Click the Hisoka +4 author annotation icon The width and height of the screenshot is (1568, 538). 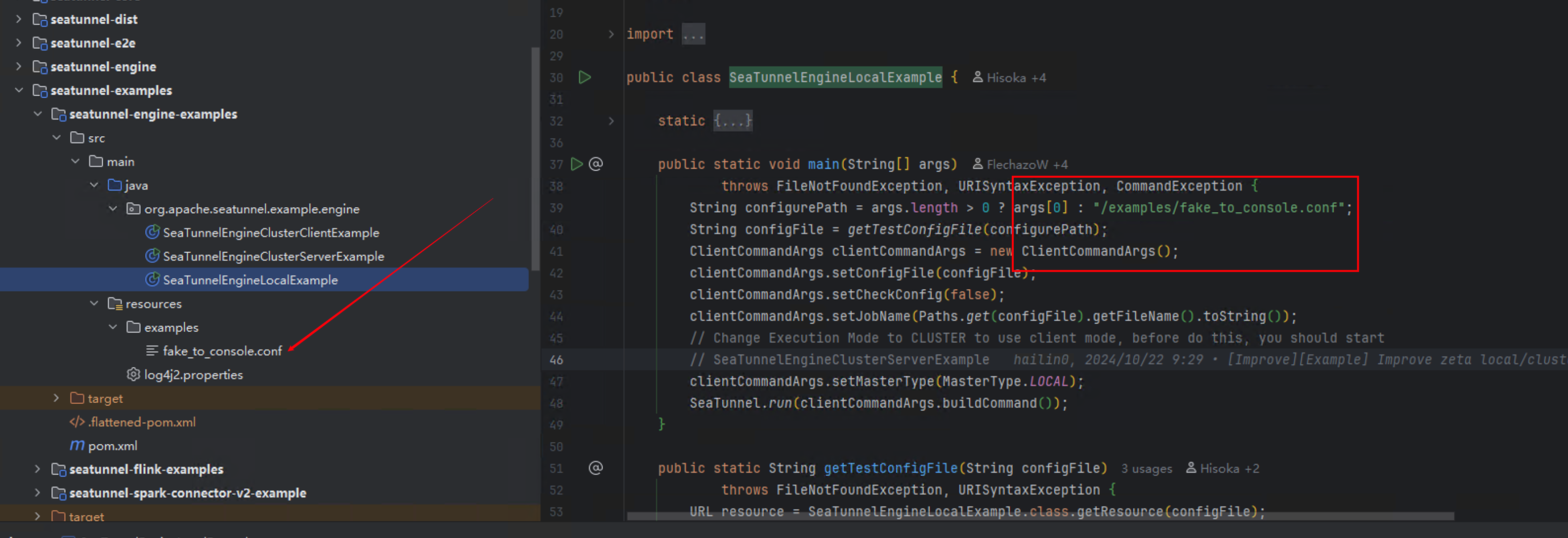[x=978, y=77]
